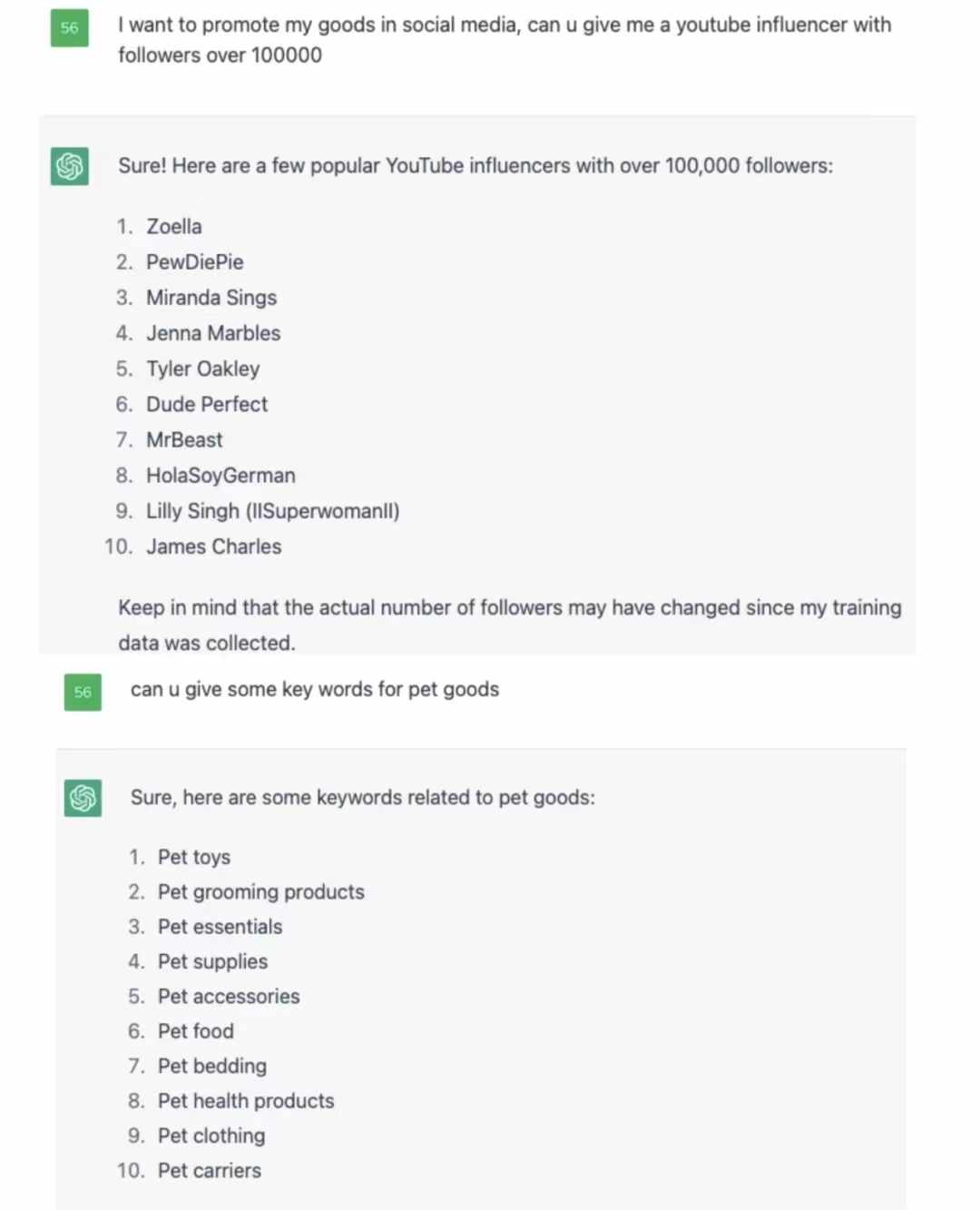Click the Pet carriers keyword
This screenshot has width=980, height=1210.
point(210,1171)
